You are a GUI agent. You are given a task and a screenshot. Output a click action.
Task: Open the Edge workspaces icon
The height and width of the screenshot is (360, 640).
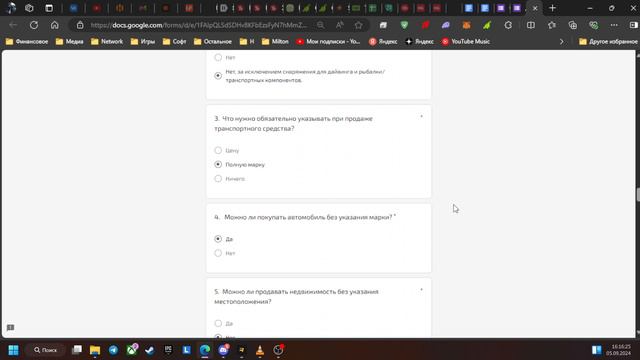29,8
